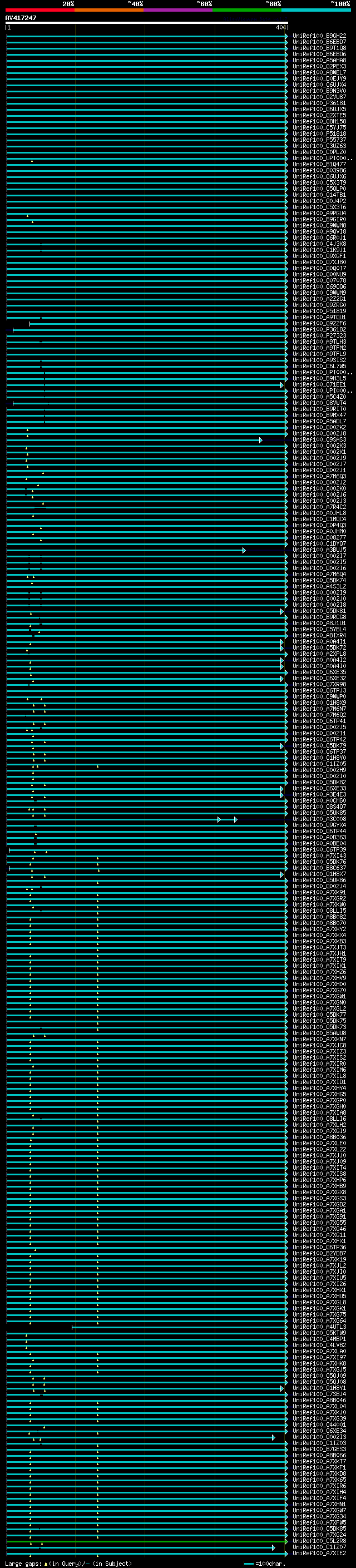Select the UniRef100_P55737 label

(x=319, y=140)
